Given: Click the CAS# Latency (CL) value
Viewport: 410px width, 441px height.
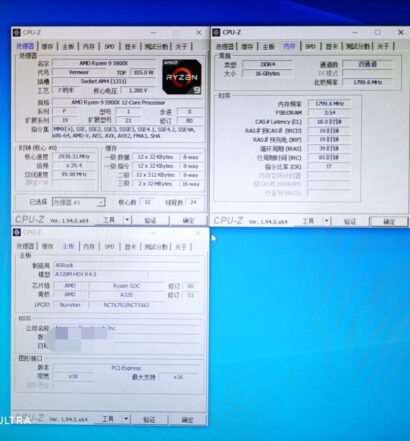Looking at the screenshot, I should click(x=329, y=122).
